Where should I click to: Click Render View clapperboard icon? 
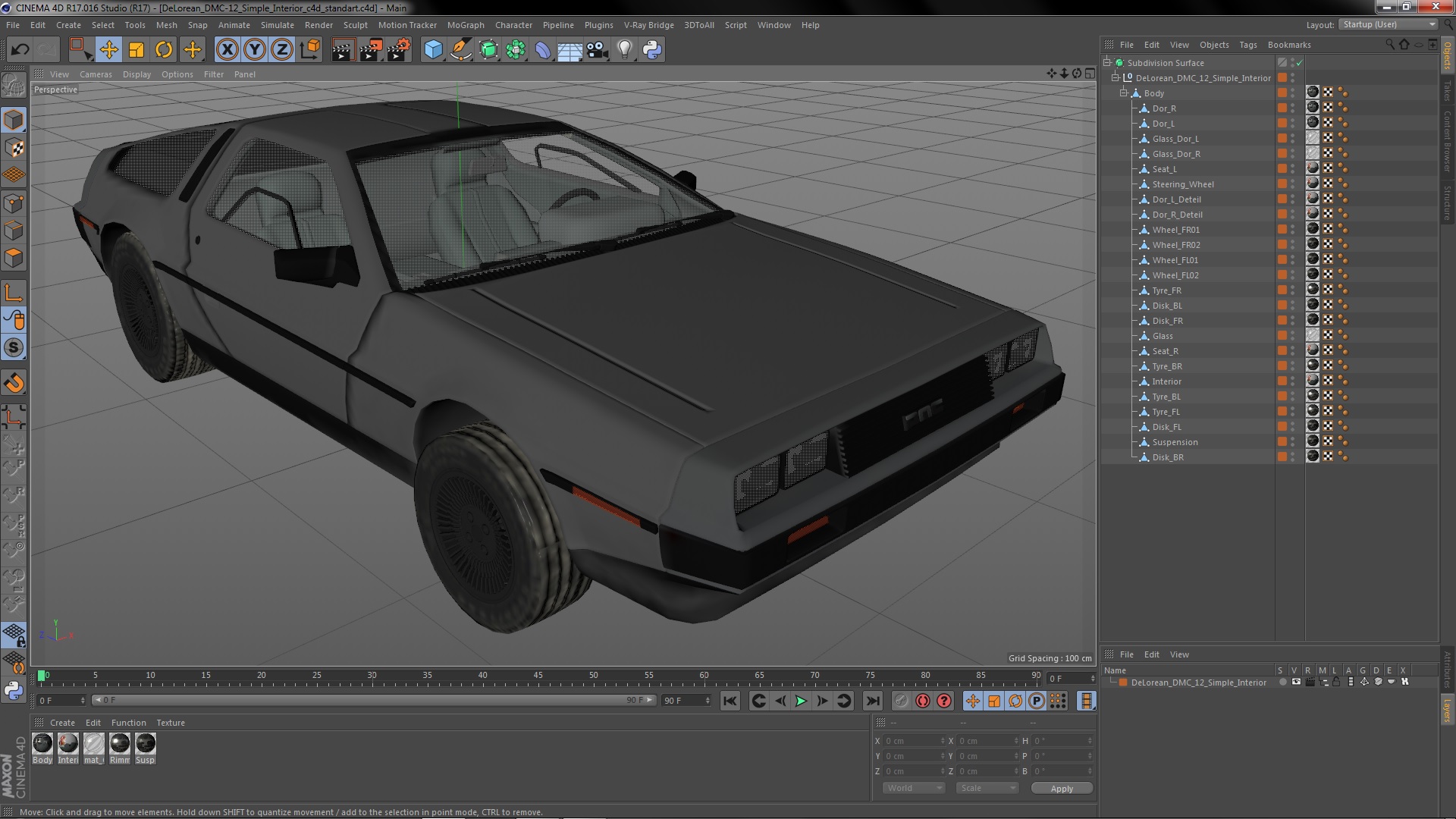tap(342, 50)
